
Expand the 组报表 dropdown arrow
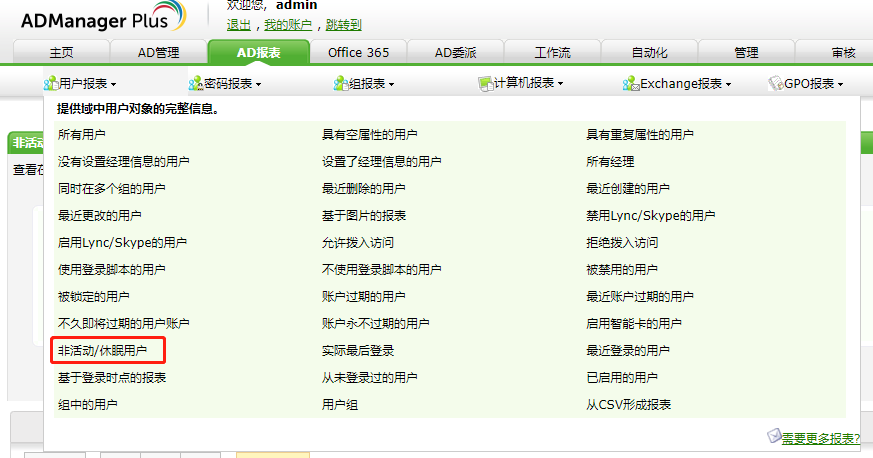(391, 85)
